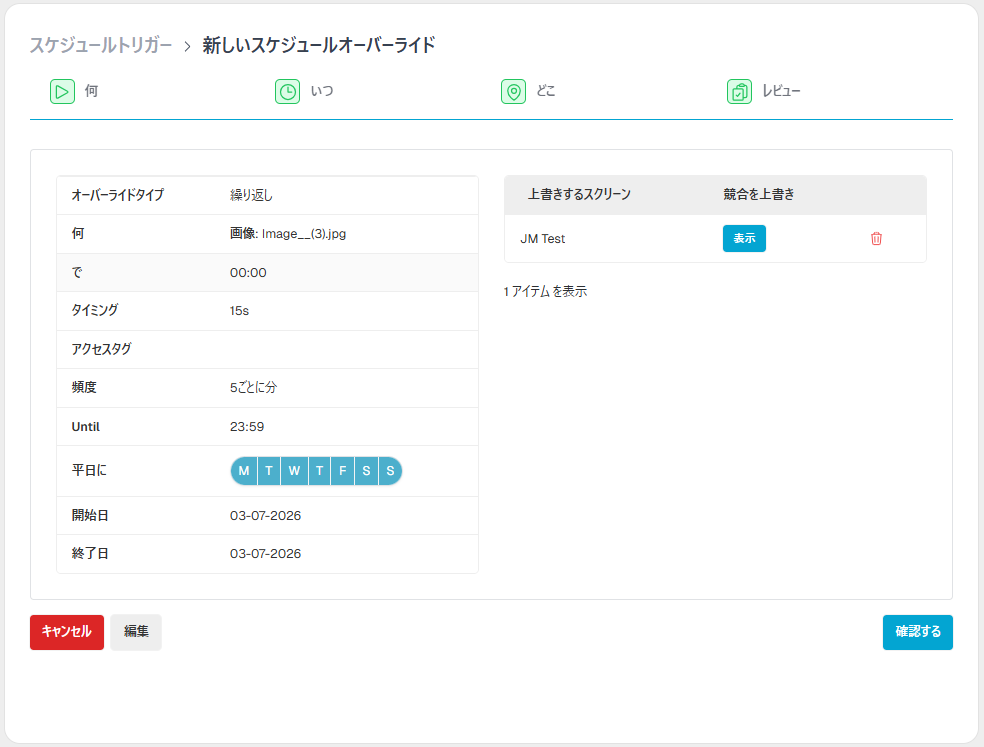Click the 繰り返し override type value
The width and height of the screenshot is (984, 747).
[x=251, y=195]
